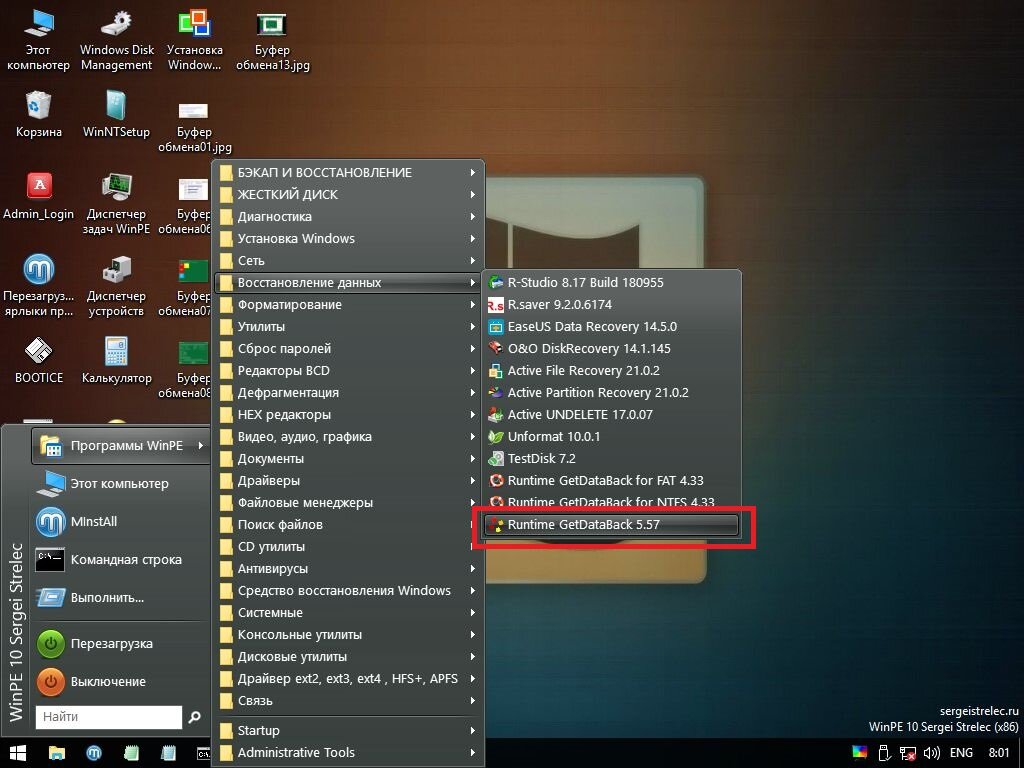Expand Сброс паролей submenu
The width and height of the screenshot is (1024, 768).
pyautogui.click(x=349, y=349)
